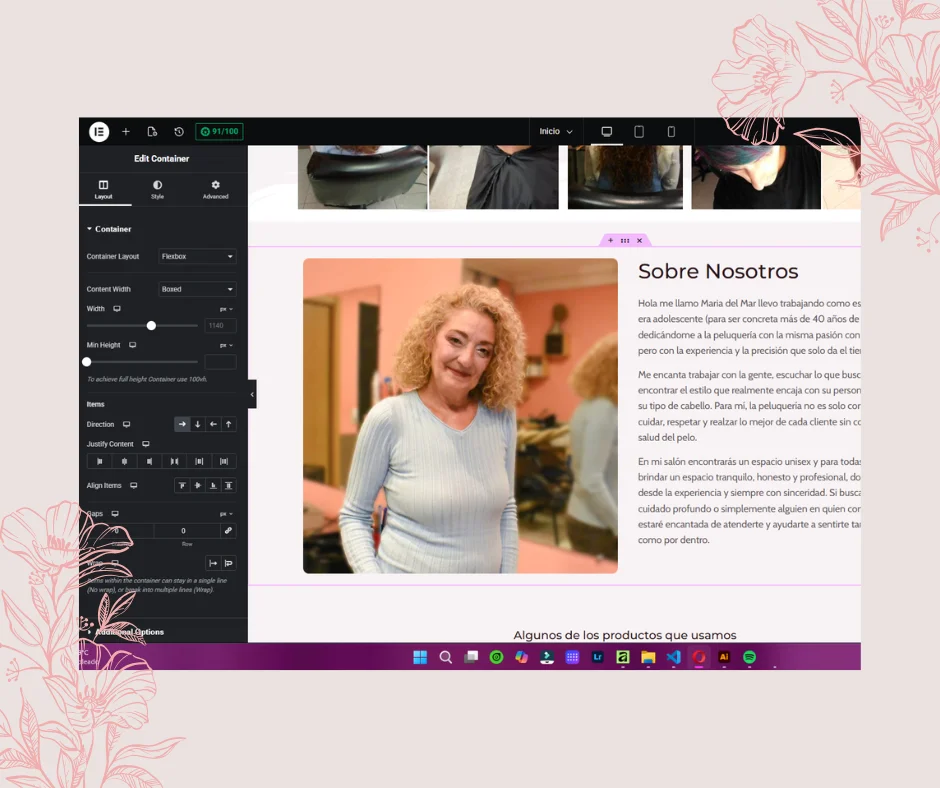Select the Wrap option
This screenshot has width=940, height=788.
click(228, 563)
